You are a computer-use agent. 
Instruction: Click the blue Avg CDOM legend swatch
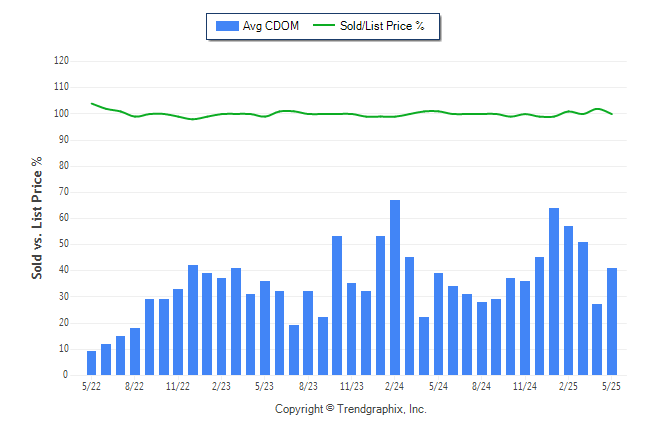coord(227,26)
